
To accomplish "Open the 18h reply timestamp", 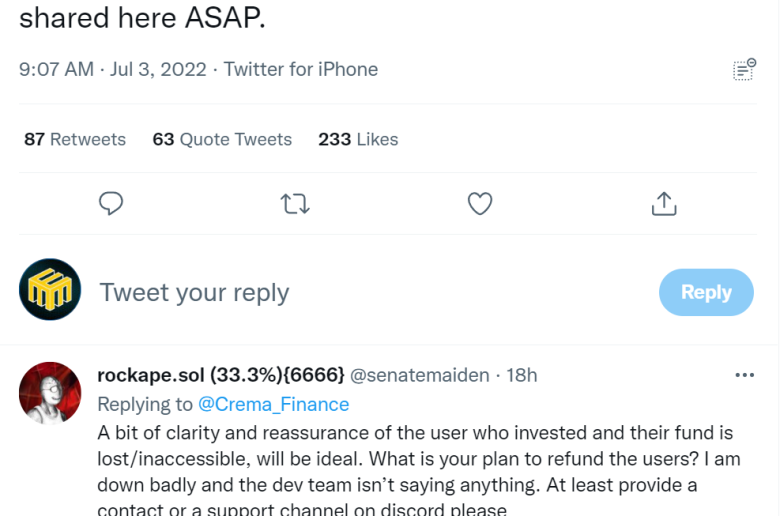I will pyautogui.click(x=522, y=375).
